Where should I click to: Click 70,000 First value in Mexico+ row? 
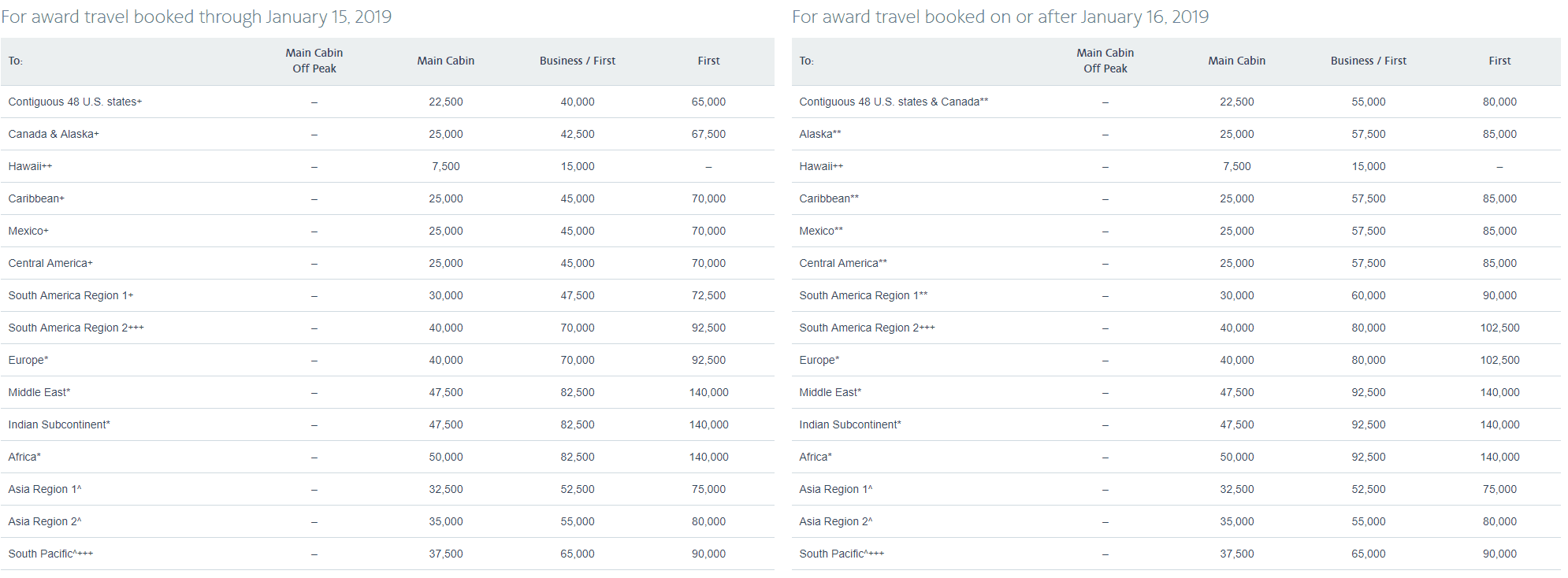pos(708,231)
